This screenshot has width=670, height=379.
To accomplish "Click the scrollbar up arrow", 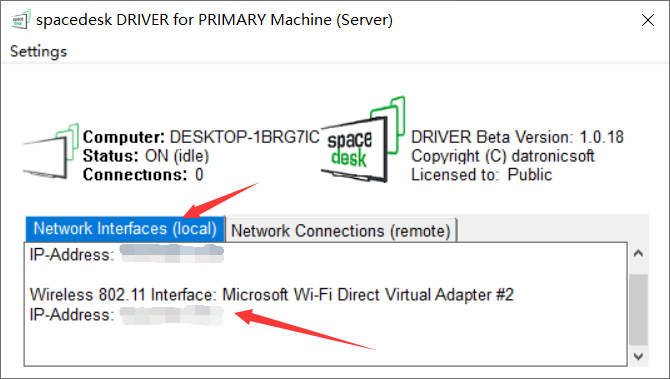I will (x=638, y=253).
